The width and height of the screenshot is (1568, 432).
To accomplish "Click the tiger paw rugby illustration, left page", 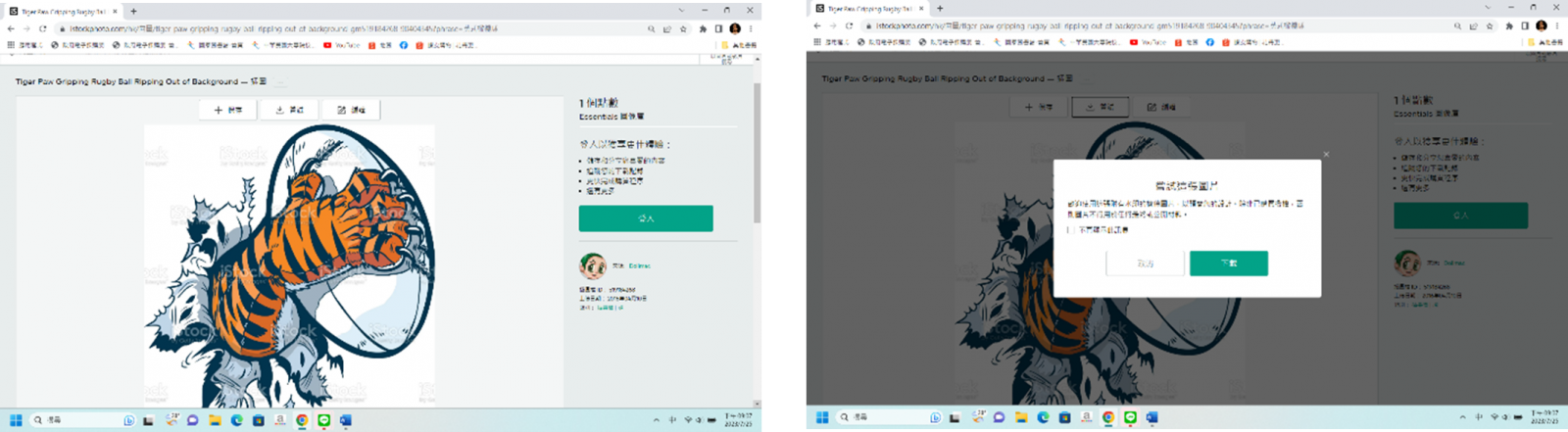I will 289,264.
